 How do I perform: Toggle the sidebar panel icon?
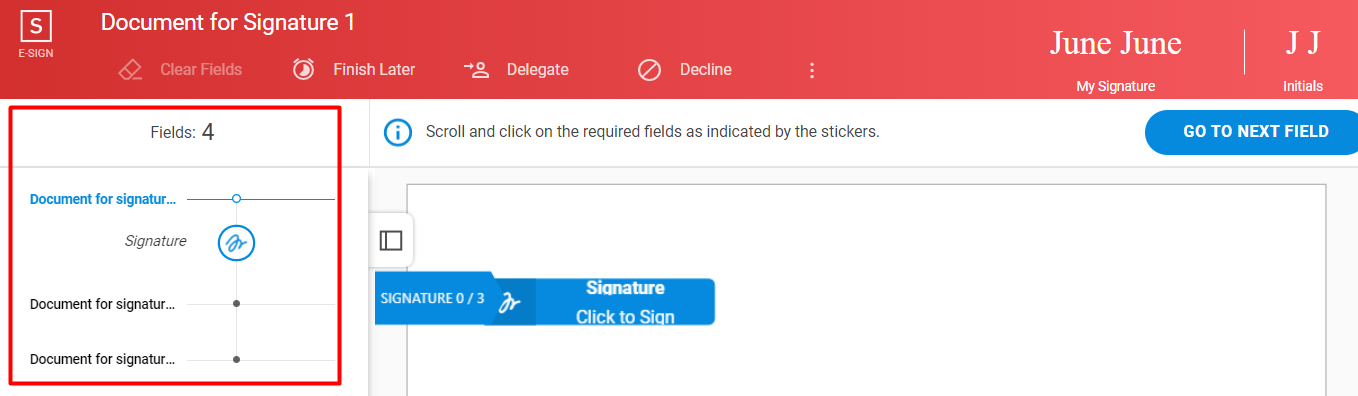(391, 241)
